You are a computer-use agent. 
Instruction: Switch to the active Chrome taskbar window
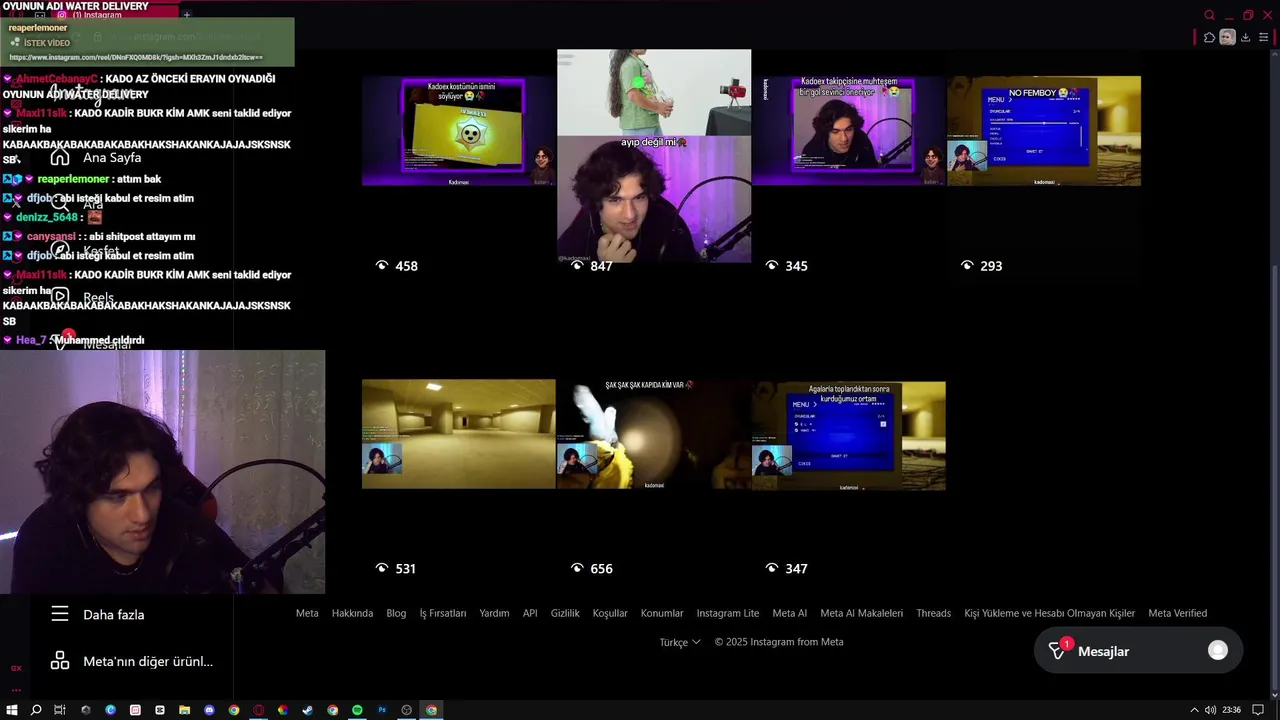[431, 710]
